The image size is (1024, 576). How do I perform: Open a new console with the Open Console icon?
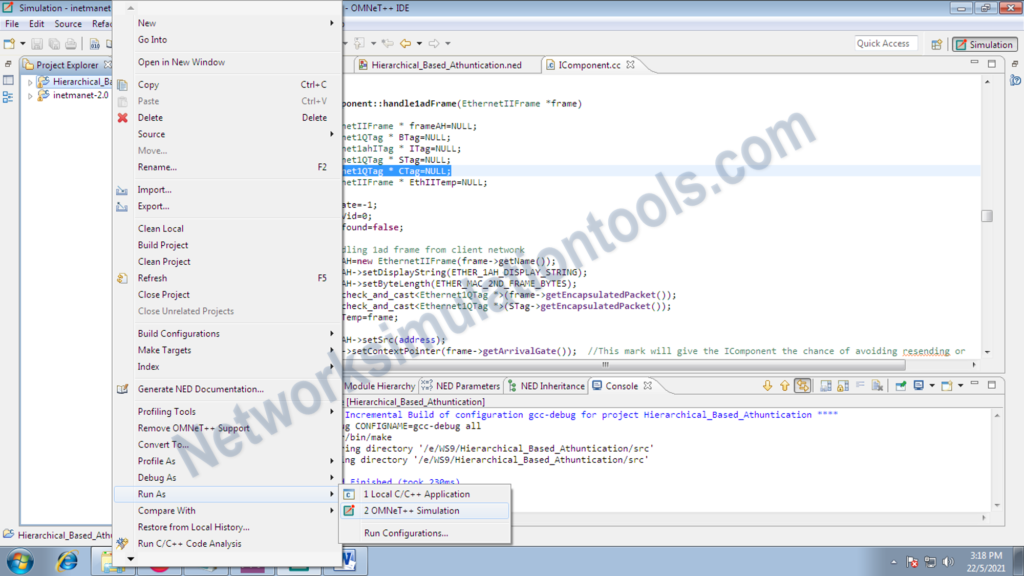[946, 385]
